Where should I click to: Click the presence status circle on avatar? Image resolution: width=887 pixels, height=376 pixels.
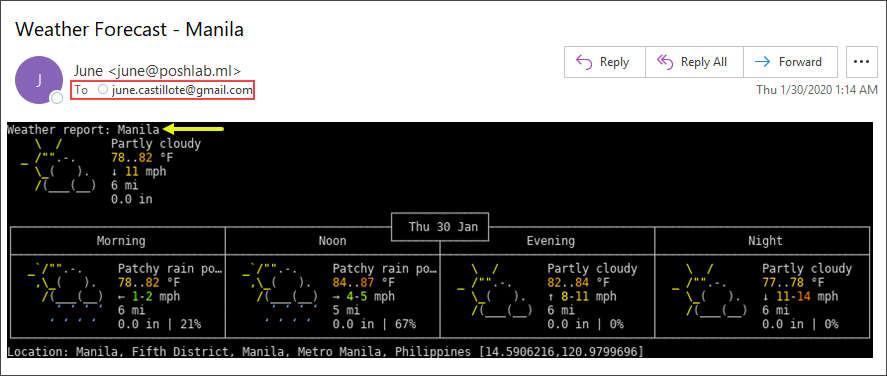[x=57, y=98]
